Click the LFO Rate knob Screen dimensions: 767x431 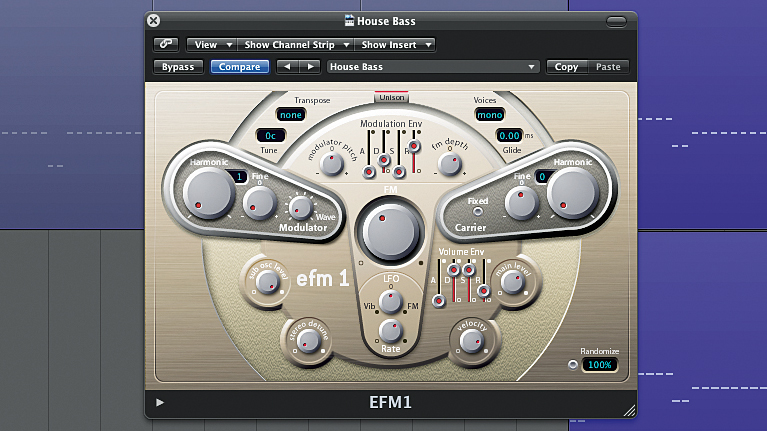pyautogui.click(x=390, y=331)
